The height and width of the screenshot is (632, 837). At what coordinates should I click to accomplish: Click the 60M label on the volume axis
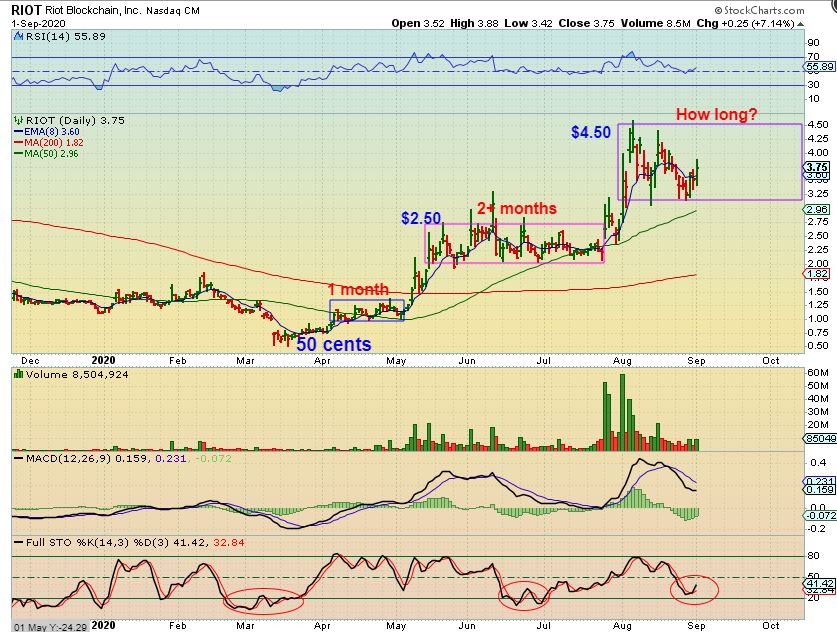818,373
